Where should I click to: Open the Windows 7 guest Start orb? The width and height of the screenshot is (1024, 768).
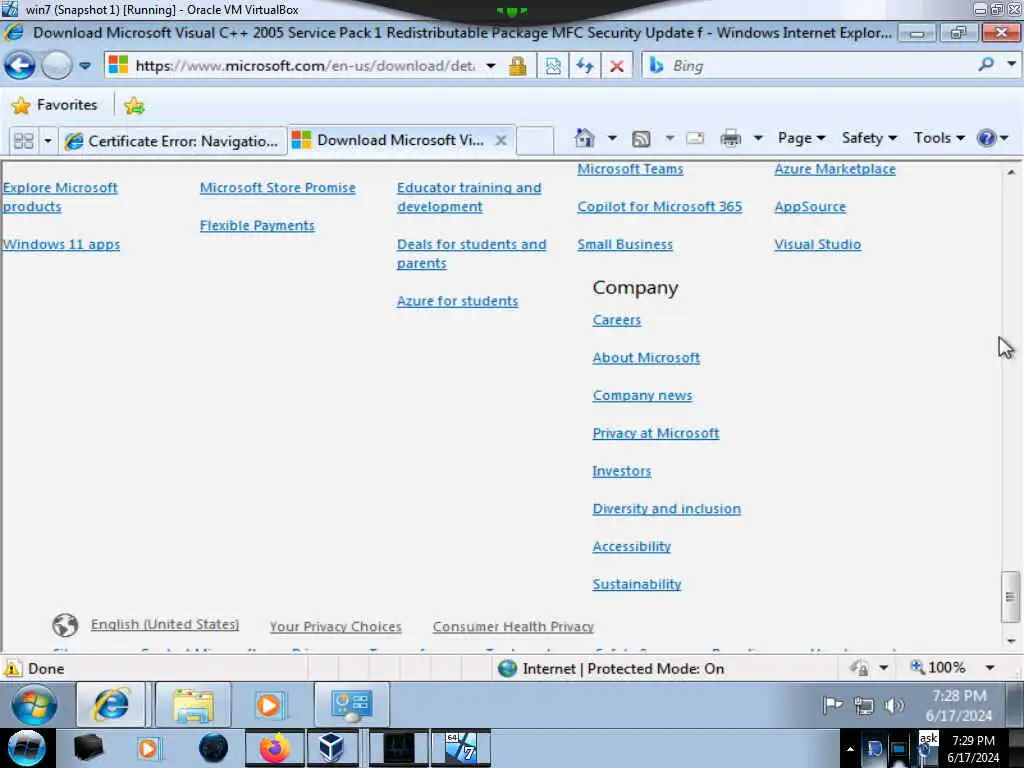[x=34, y=705]
